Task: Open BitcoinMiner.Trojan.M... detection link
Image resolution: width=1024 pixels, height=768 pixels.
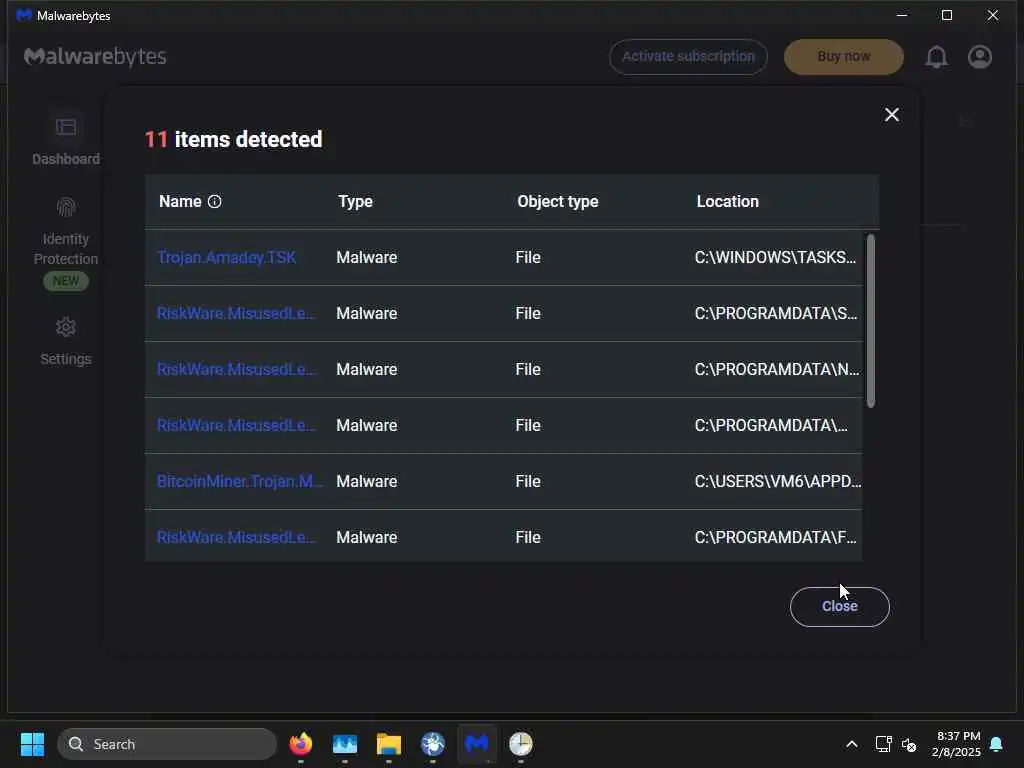Action: click(239, 481)
